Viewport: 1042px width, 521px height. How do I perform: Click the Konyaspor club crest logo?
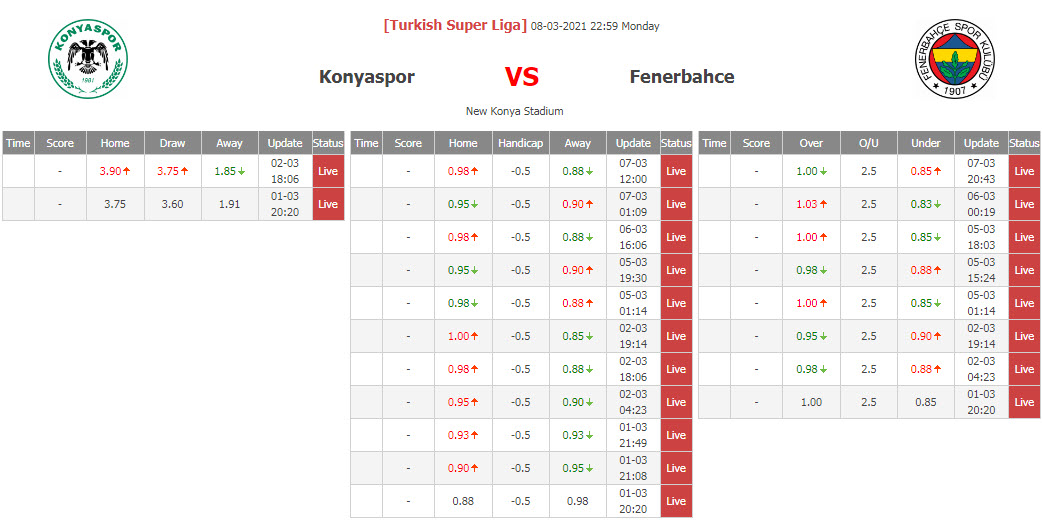point(88,58)
